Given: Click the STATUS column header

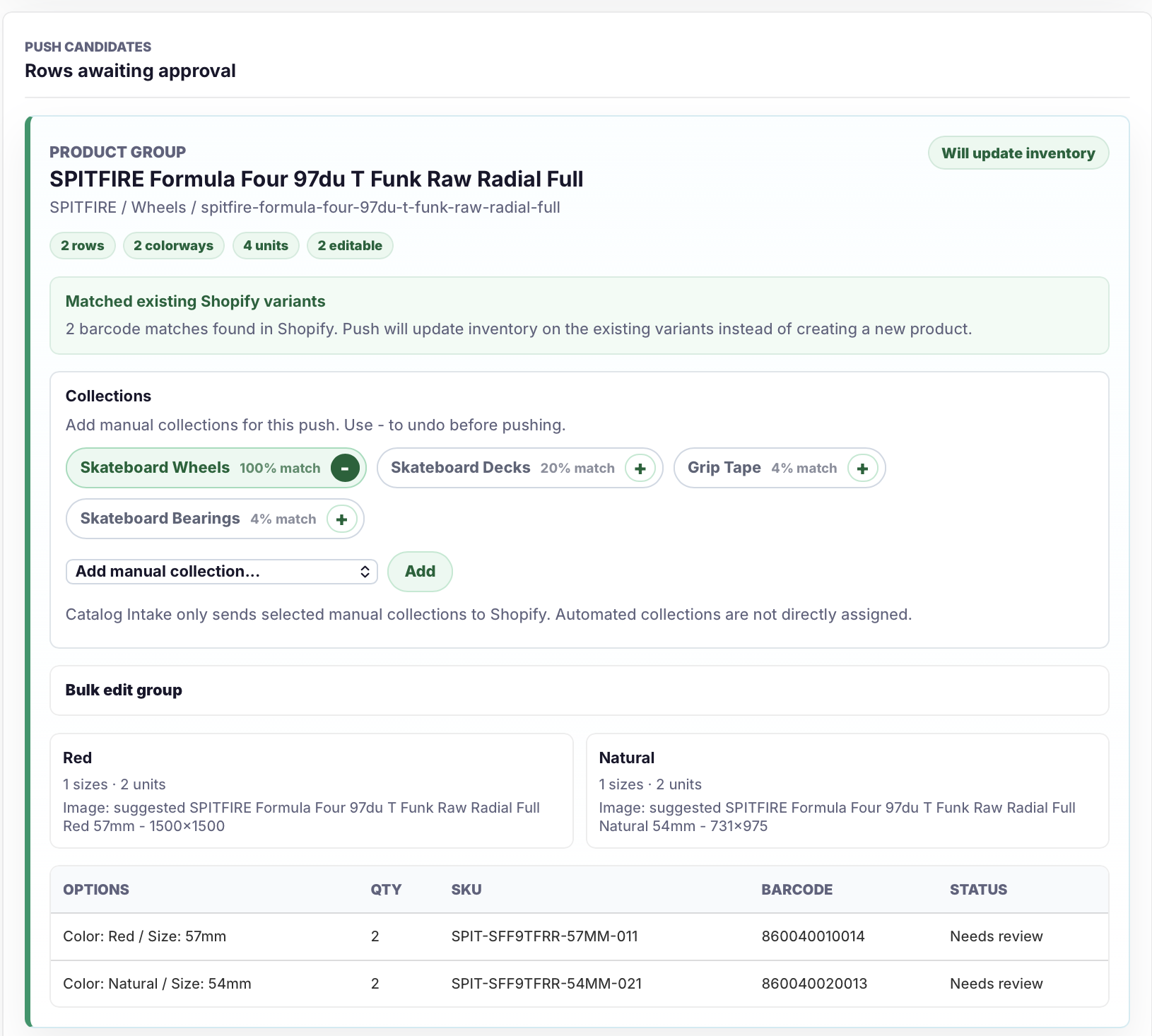Looking at the screenshot, I should click(979, 890).
